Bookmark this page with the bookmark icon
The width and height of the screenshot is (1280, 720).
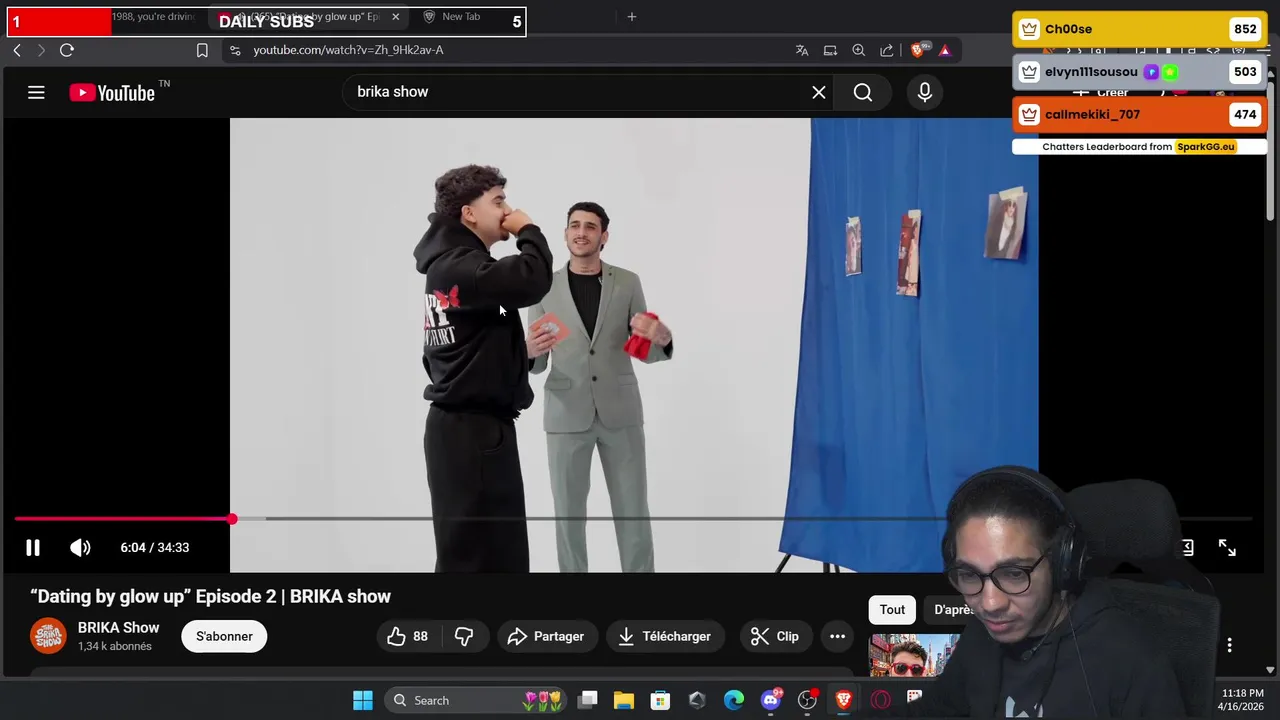202,50
